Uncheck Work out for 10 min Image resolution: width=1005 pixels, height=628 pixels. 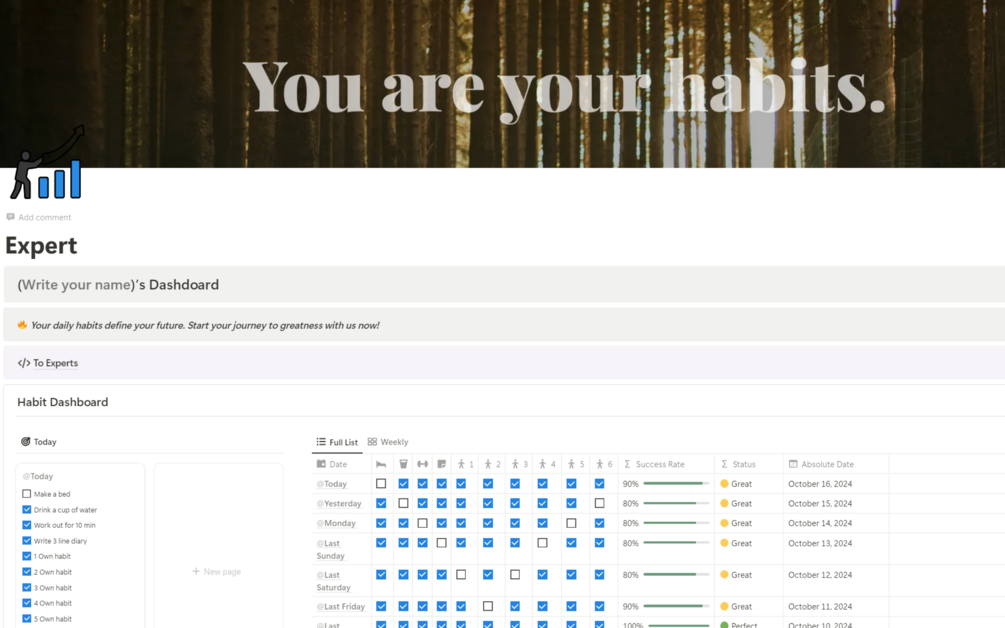pyautogui.click(x=26, y=525)
